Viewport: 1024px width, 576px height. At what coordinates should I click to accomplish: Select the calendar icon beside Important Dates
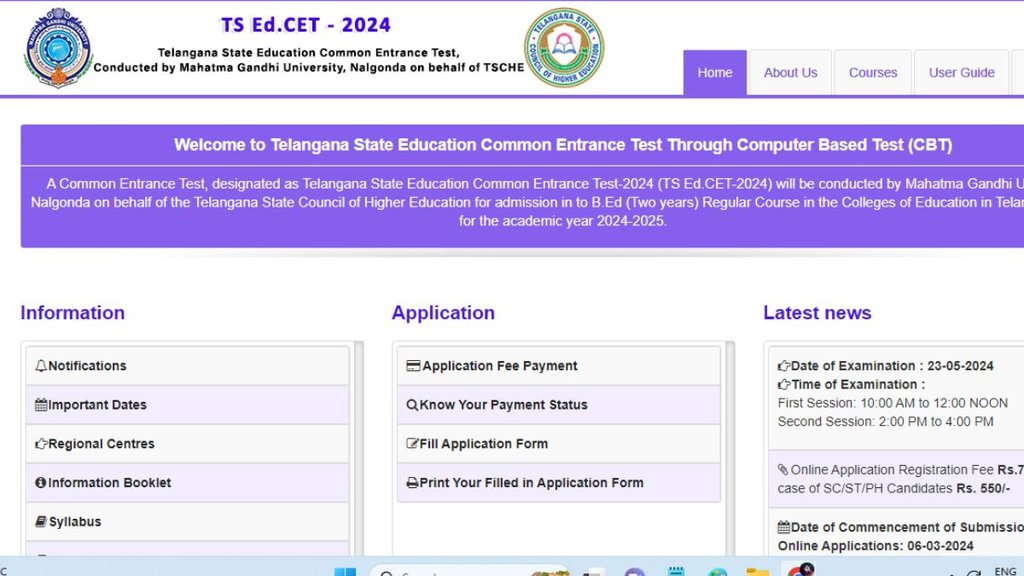[40, 405]
